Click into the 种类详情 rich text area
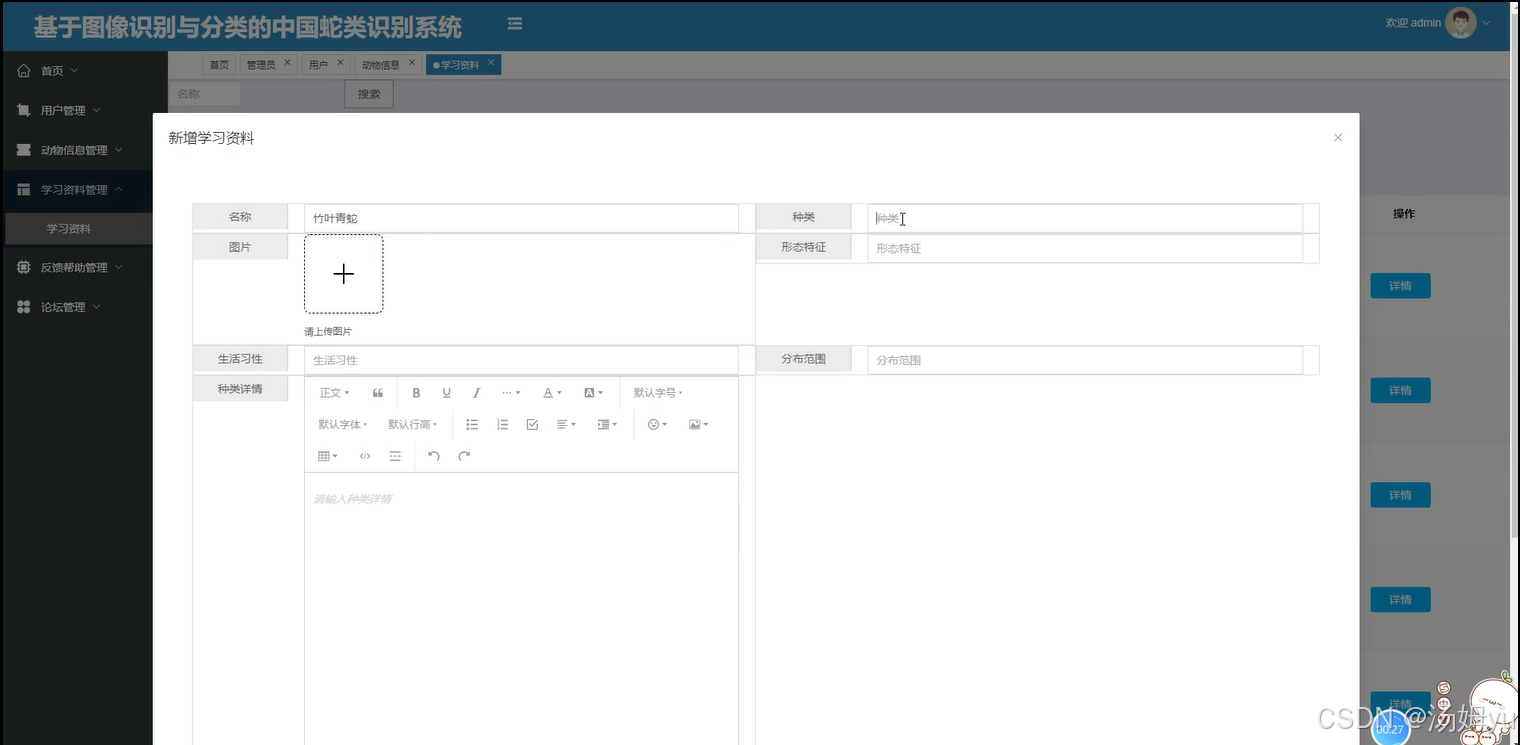The image size is (1520, 745). click(521, 608)
